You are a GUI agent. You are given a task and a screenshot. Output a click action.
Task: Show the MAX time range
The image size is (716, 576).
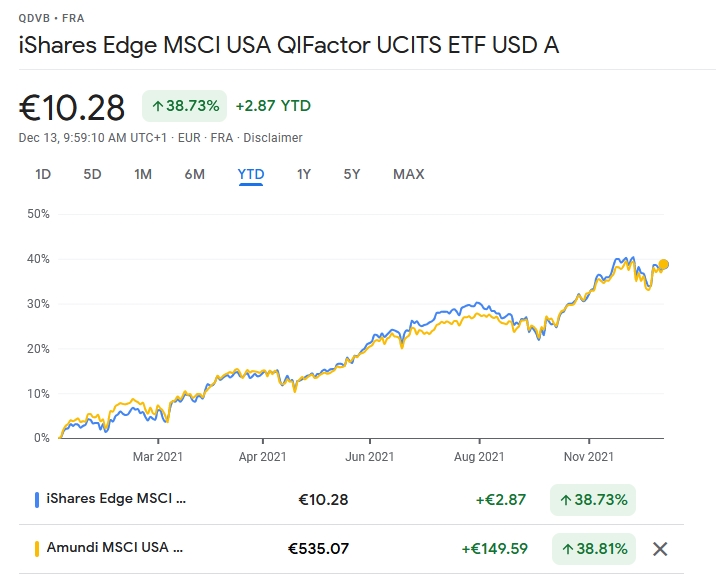tap(408, 174)
